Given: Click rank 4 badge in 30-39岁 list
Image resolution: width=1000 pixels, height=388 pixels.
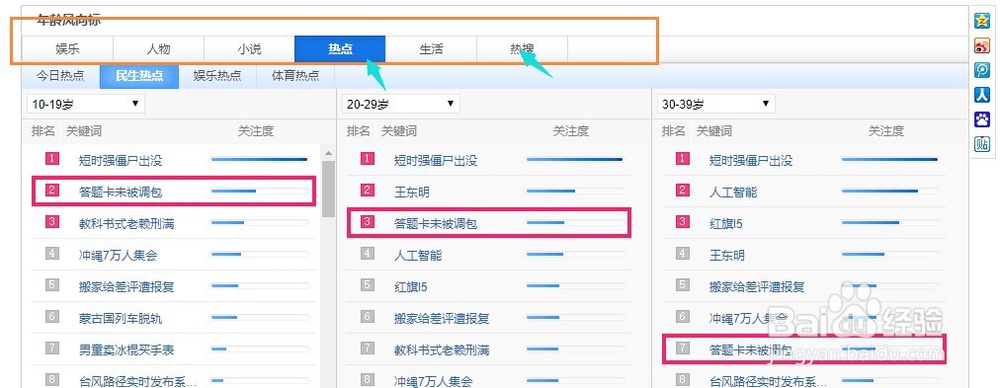Looking at the screenshot, I should [x=682, y=253].
